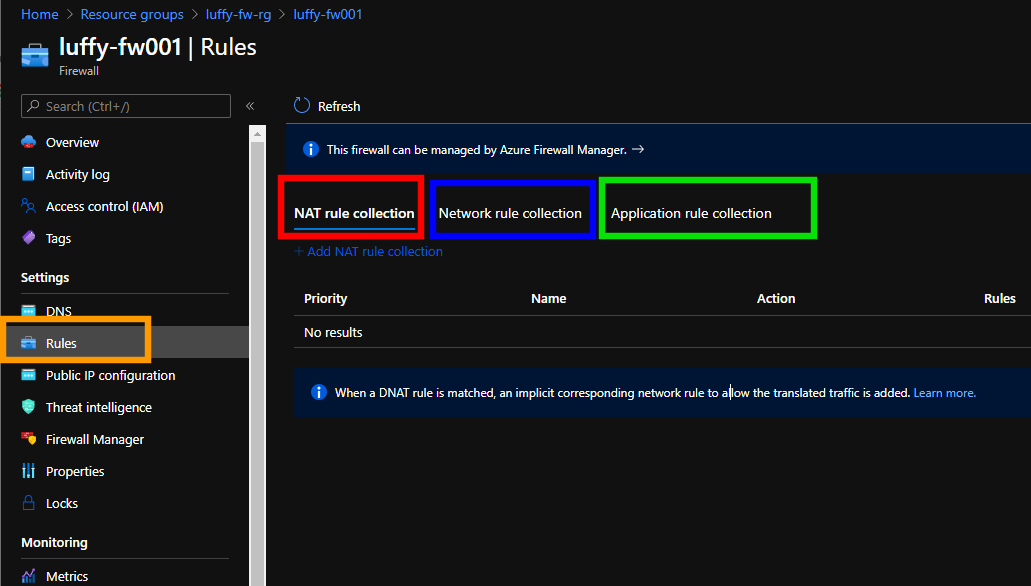This screenshot has height=586, width=1031.
Task: Click Add NAT rule collection link
Action: pyautogui.click(x=368, y=251)
